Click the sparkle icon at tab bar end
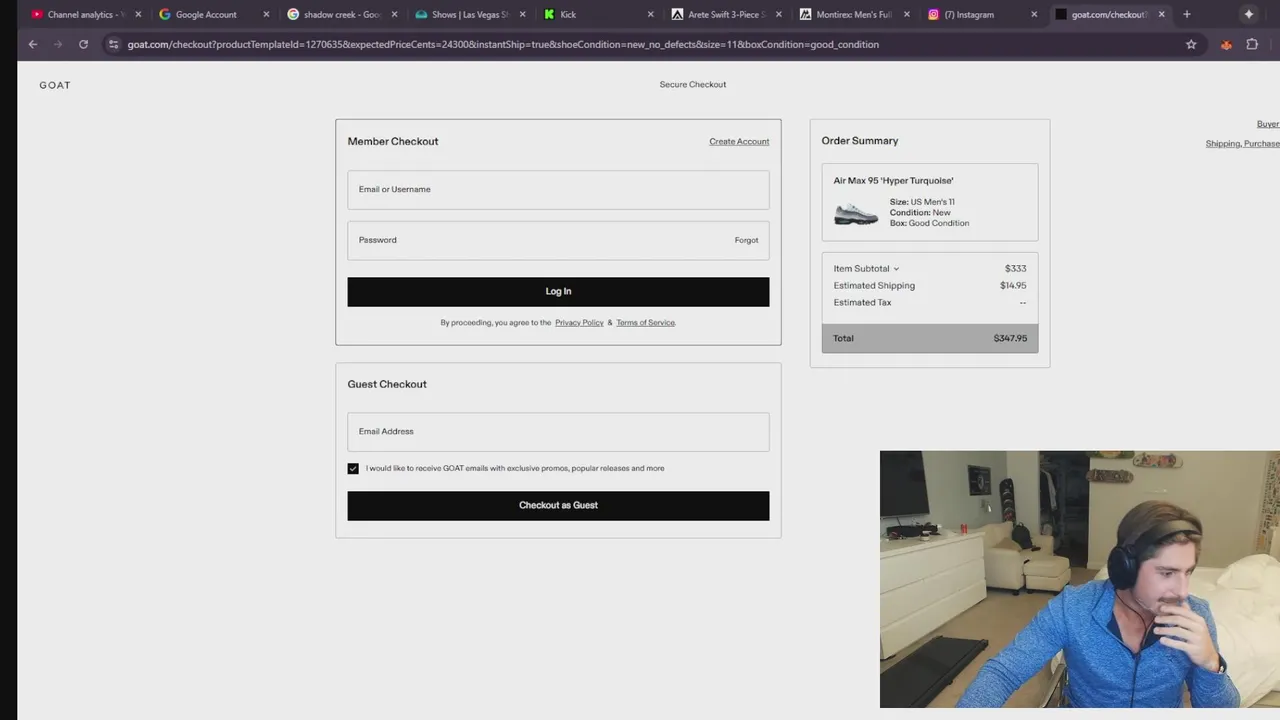The height and width of the screenshot is (720, 1280). click(1249, 14)
